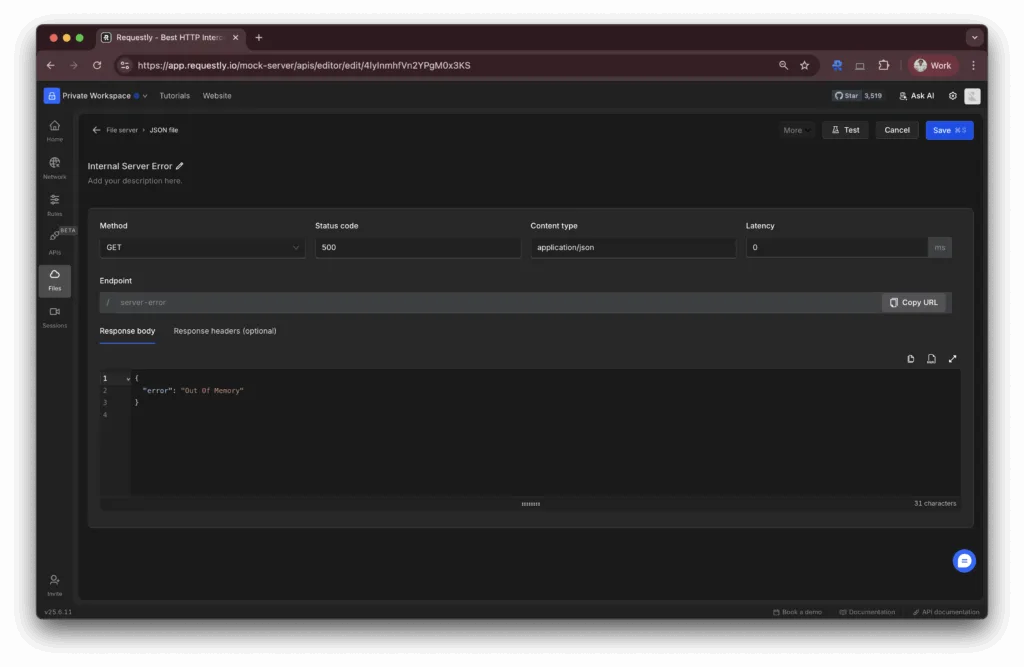Screen dimensions: 1024x667
Task: Click the site info icon in address bar
Action: coord(125,65)
